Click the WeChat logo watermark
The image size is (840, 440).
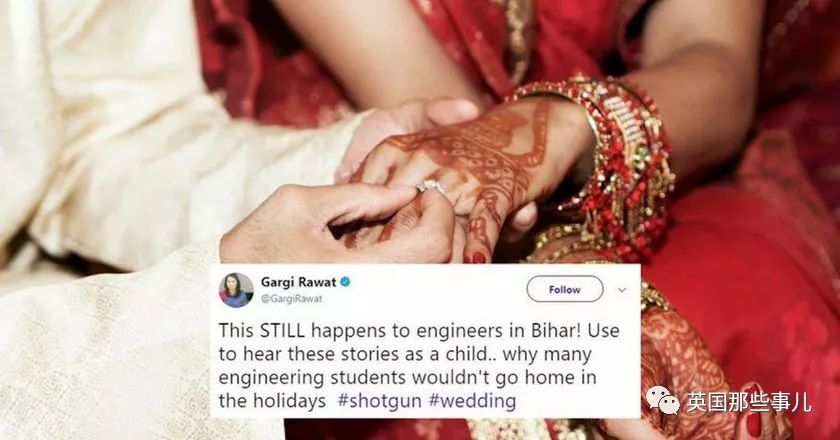point(663,401)
